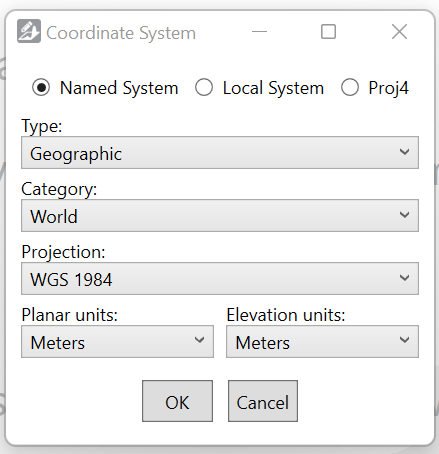Close the Coordinate System dialog
The image size is (439, 454).
tap(399, 32)
